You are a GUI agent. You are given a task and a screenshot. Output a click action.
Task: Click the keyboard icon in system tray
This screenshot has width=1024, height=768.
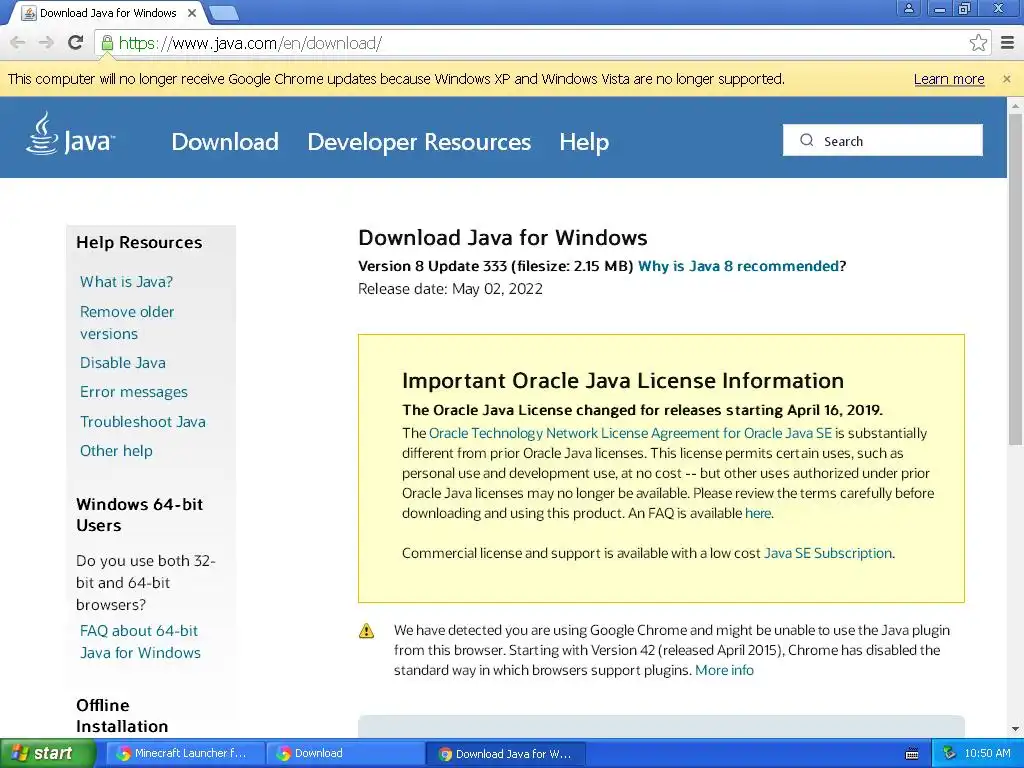(x=912, y=754)
